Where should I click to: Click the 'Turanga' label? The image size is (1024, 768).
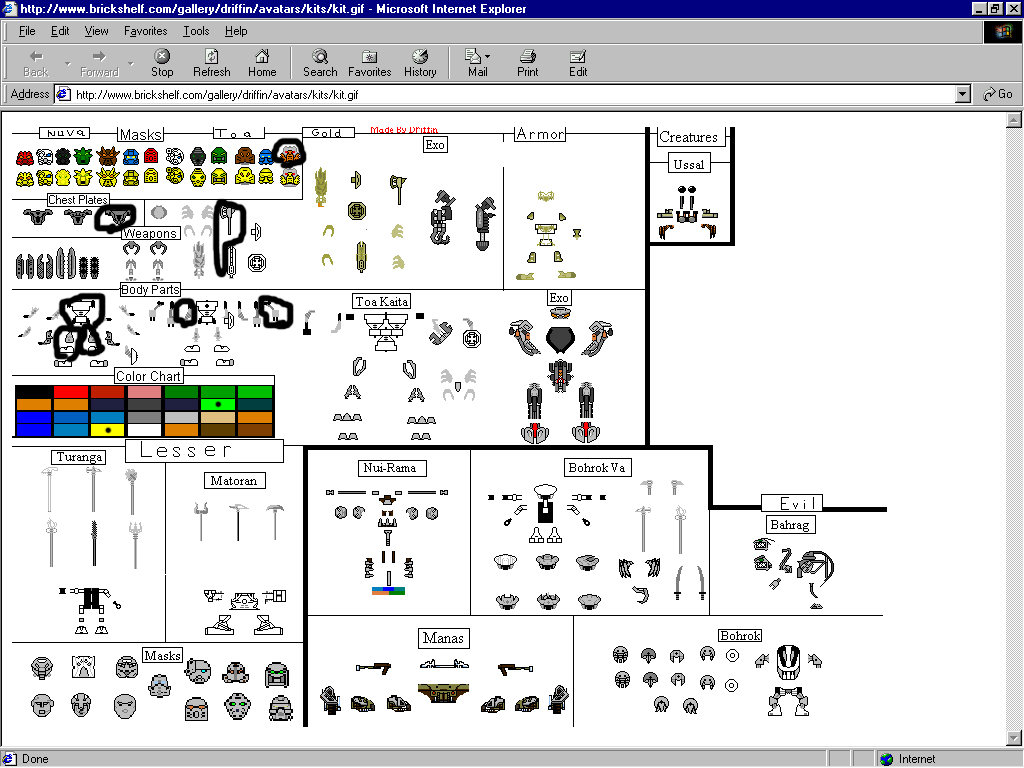(x=79, y=456)
